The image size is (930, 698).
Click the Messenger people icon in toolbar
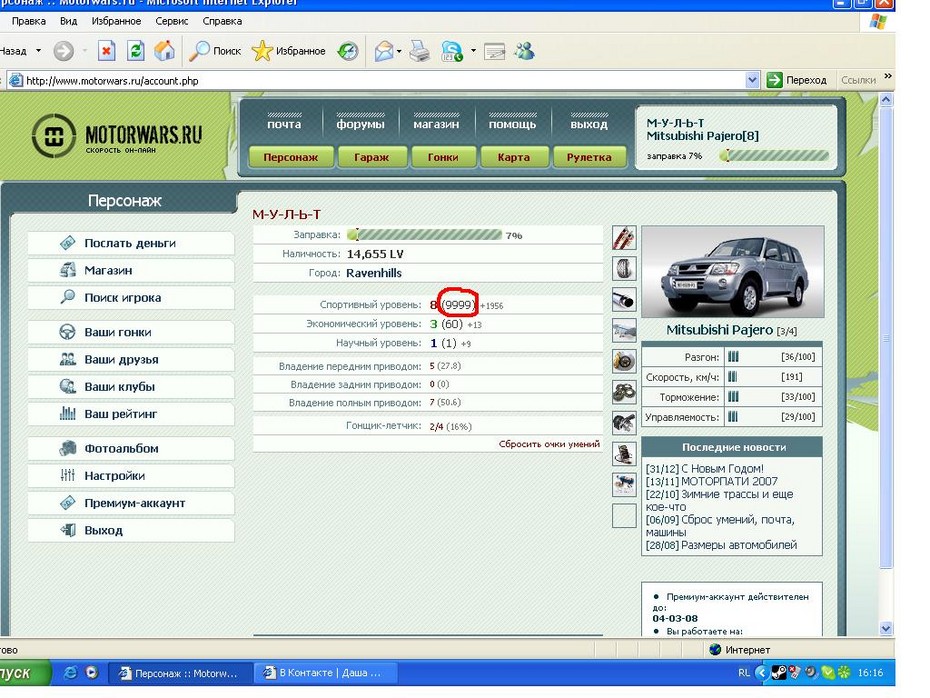tap(524, 52)
